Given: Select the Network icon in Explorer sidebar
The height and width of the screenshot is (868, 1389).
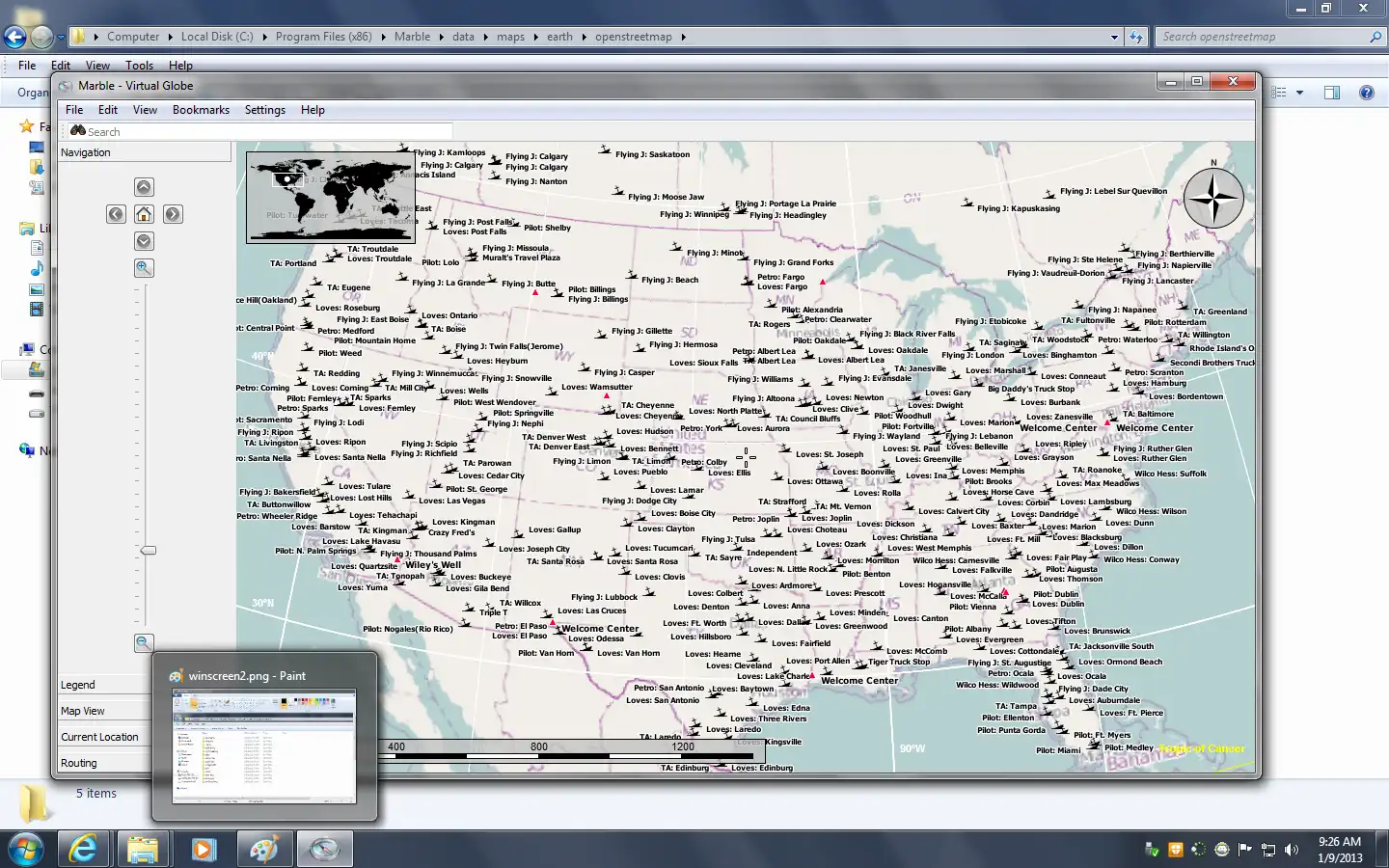Looking at the screenshot, I should point(27,450).
